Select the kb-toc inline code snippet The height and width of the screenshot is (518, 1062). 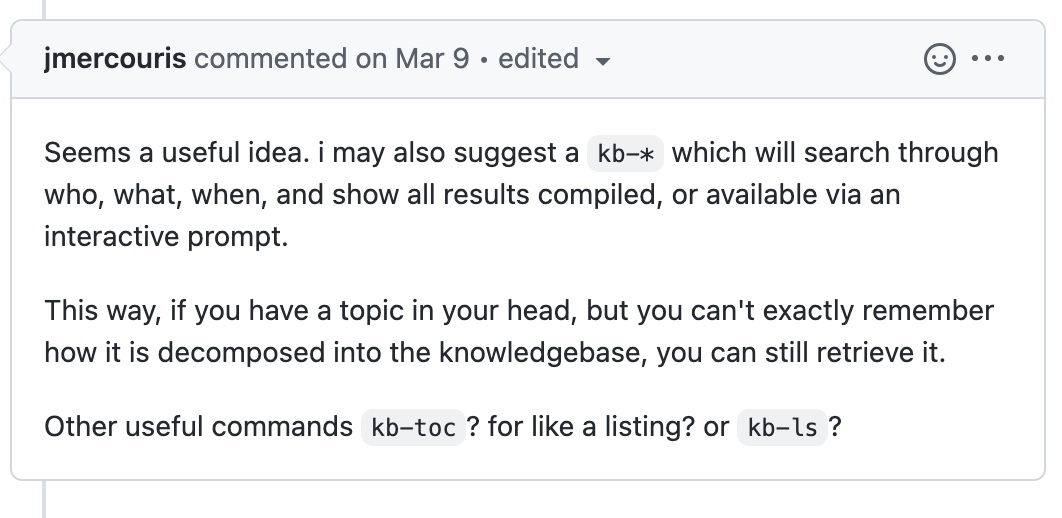click(x=413, y=428)
